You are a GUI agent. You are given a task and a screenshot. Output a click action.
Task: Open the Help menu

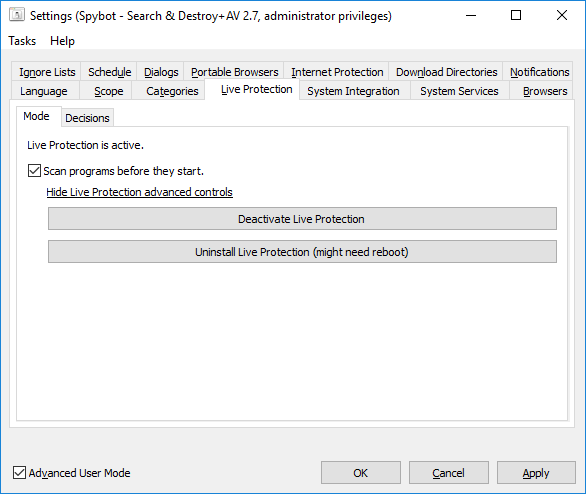[x=62, y=41]
